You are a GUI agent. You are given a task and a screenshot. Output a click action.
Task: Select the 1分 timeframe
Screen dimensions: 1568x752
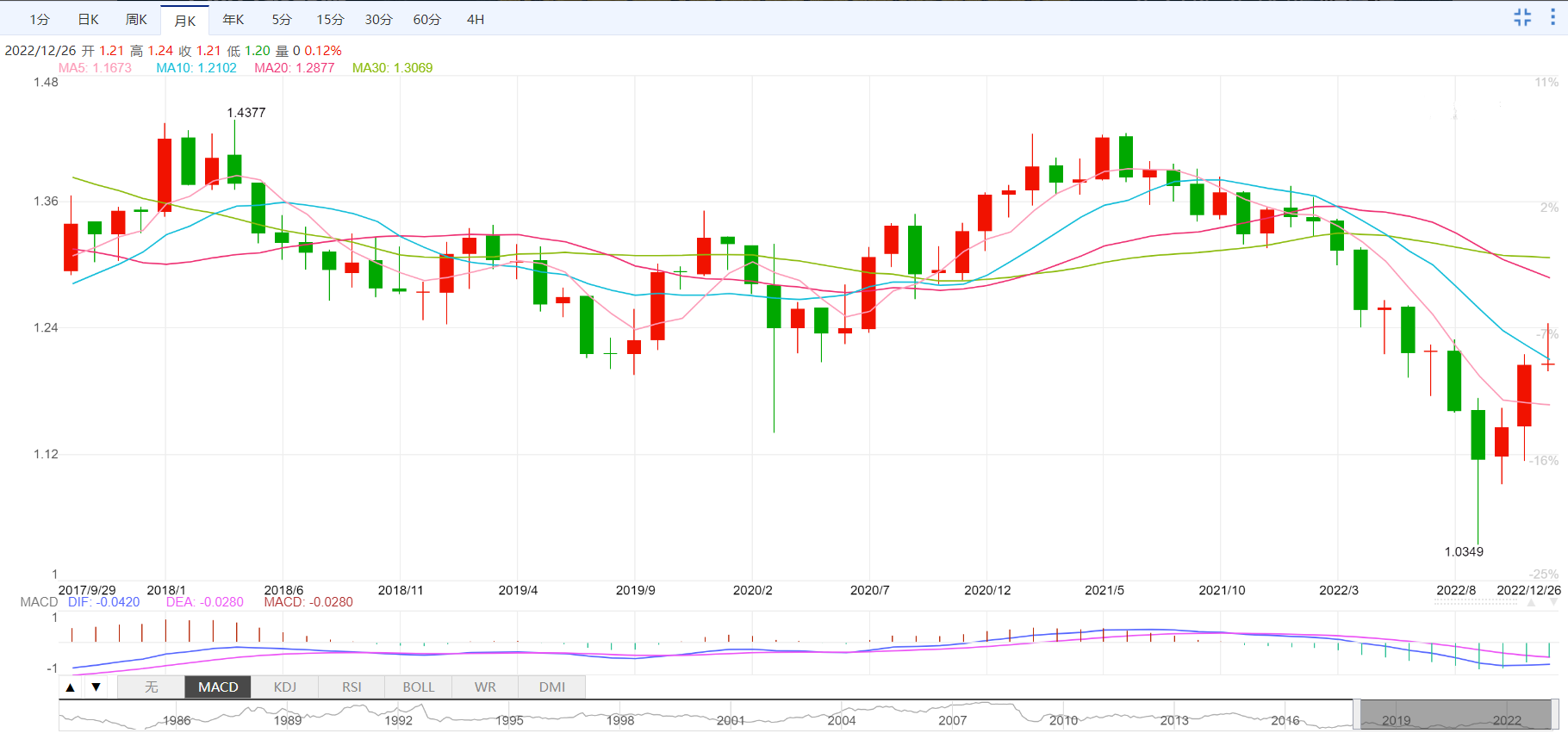pyautogui.click(x=40, y=20)
